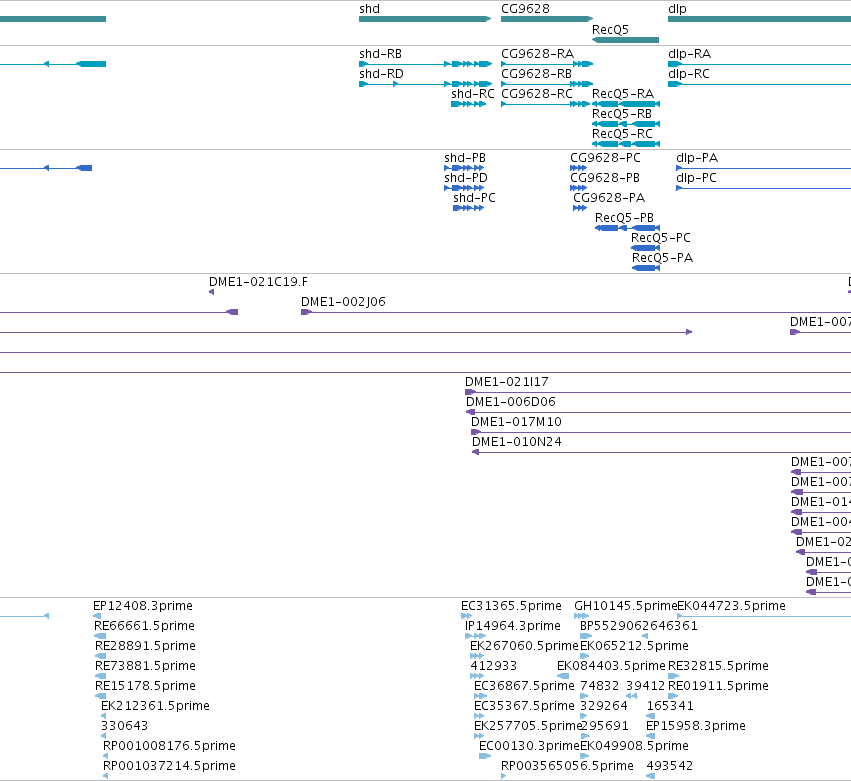The height and width of the screenshot is (781, 851).
Task: Click the DME1-017M10 clone
Action: [x=661, y=433]
